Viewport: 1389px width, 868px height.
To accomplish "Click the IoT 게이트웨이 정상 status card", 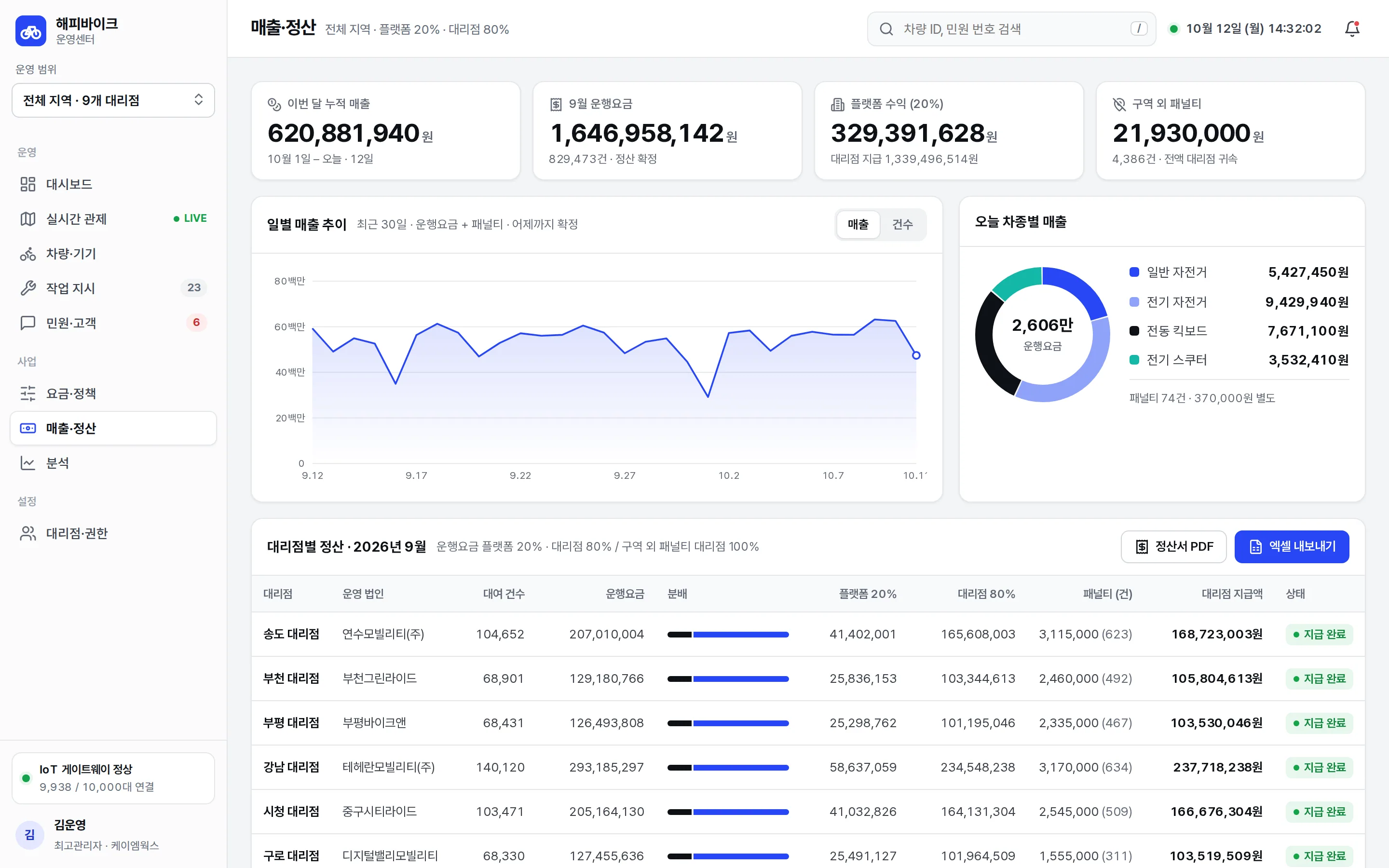I will (x=113, y=778).
